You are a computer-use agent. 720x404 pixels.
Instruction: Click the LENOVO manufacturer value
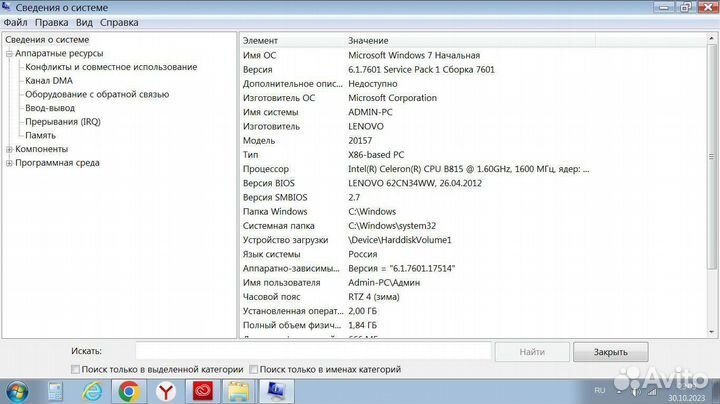(366, 126)
